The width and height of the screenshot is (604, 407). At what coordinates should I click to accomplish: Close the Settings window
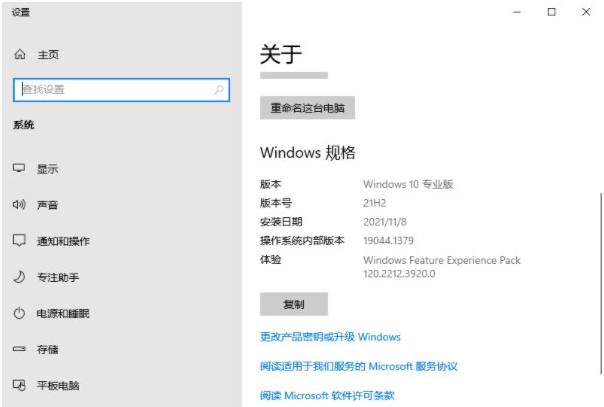pos(586,12)
